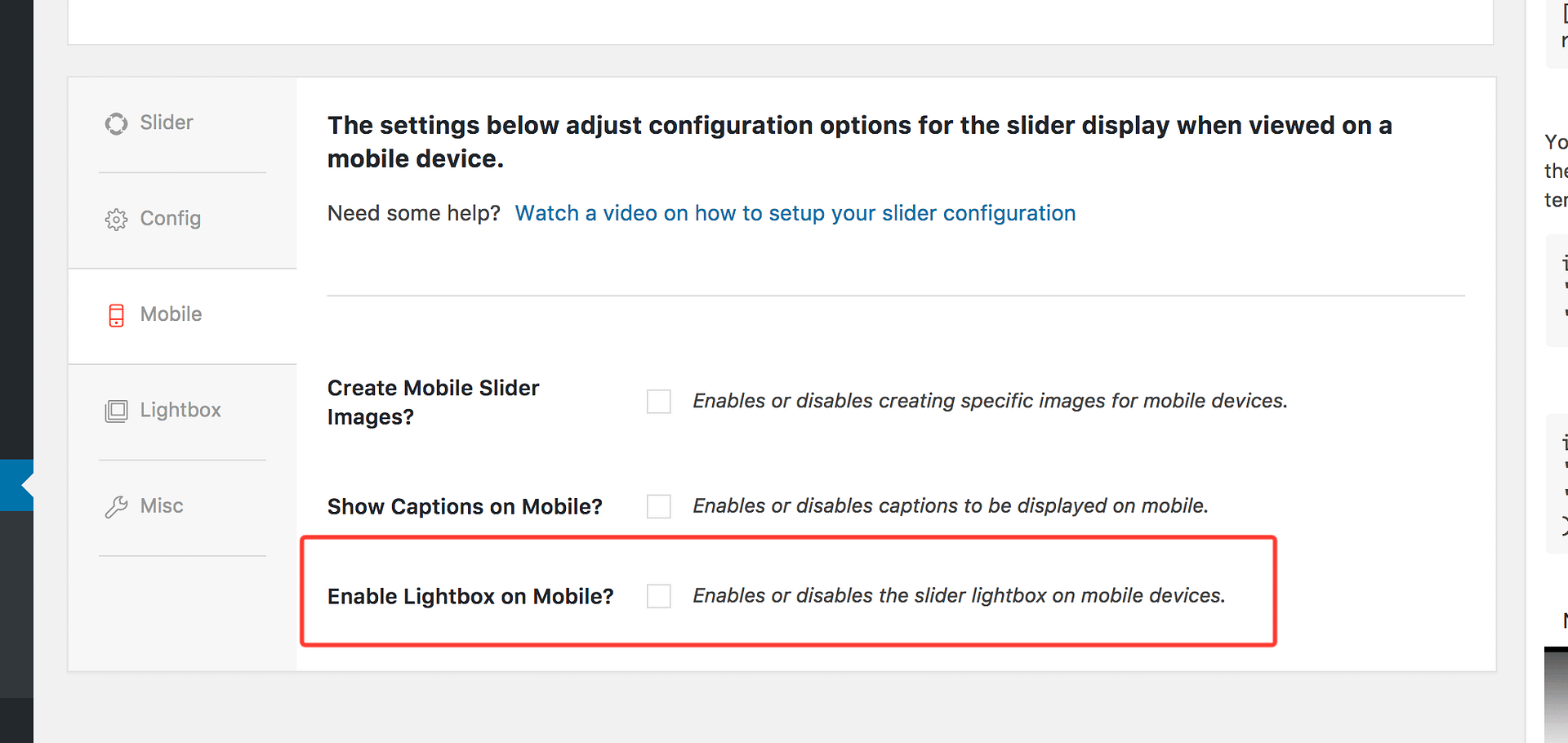Check Enable Lightbox on Mobile checkbox

coord(658,596)
